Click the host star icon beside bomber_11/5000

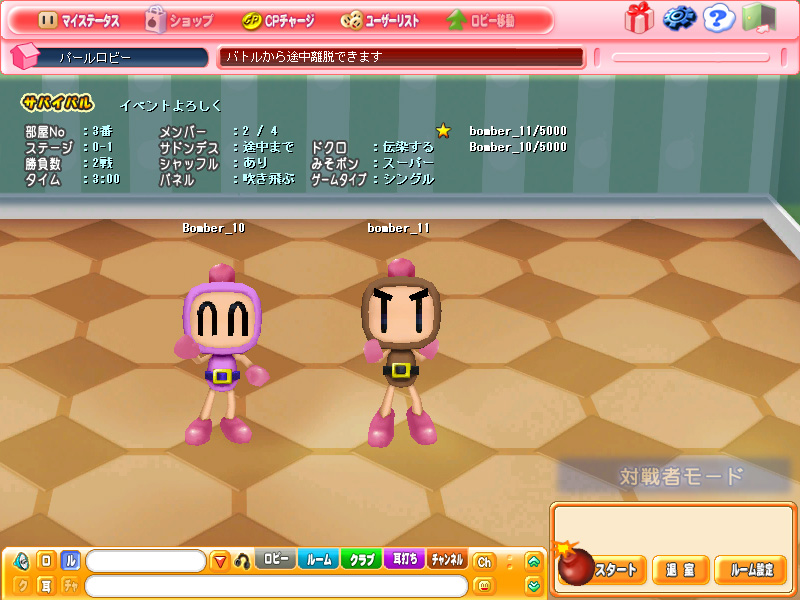(443, 131)
